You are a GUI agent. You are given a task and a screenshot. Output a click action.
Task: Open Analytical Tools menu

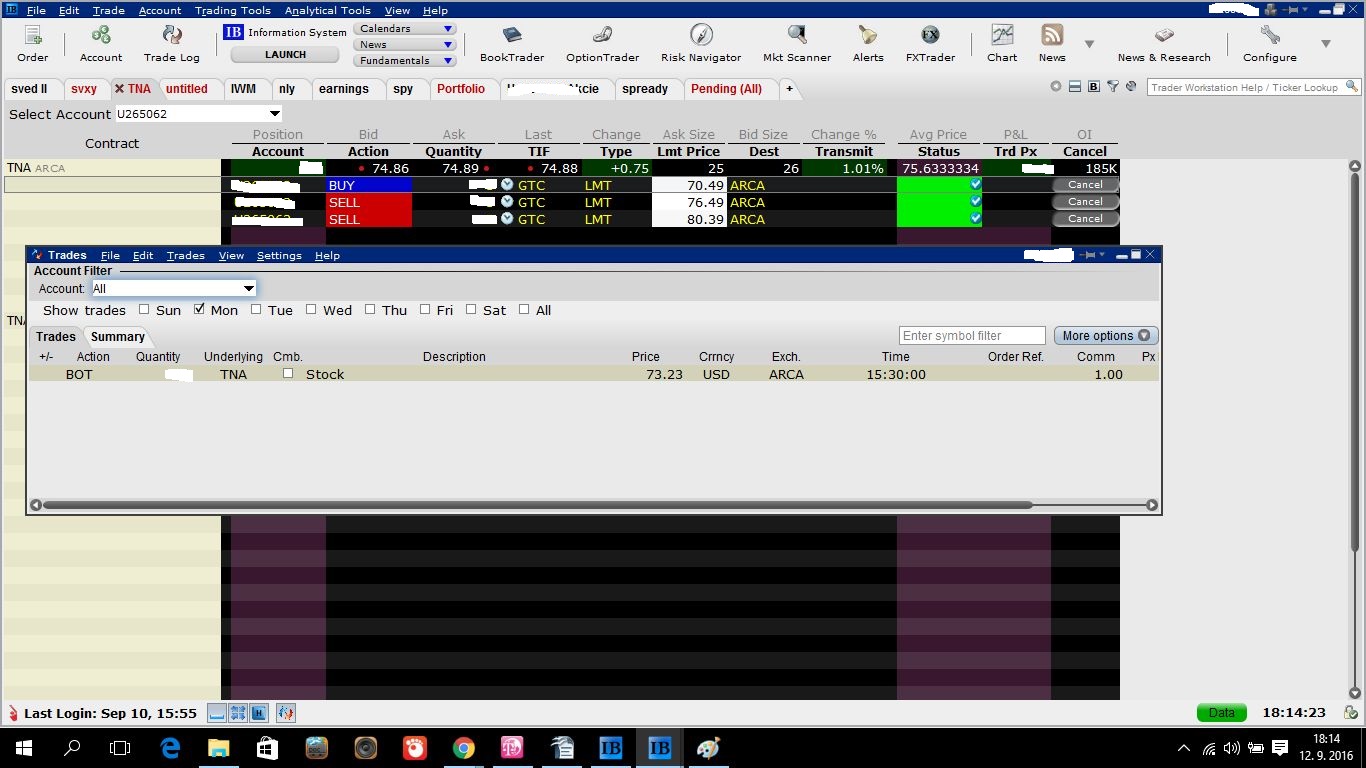[327, 10]
